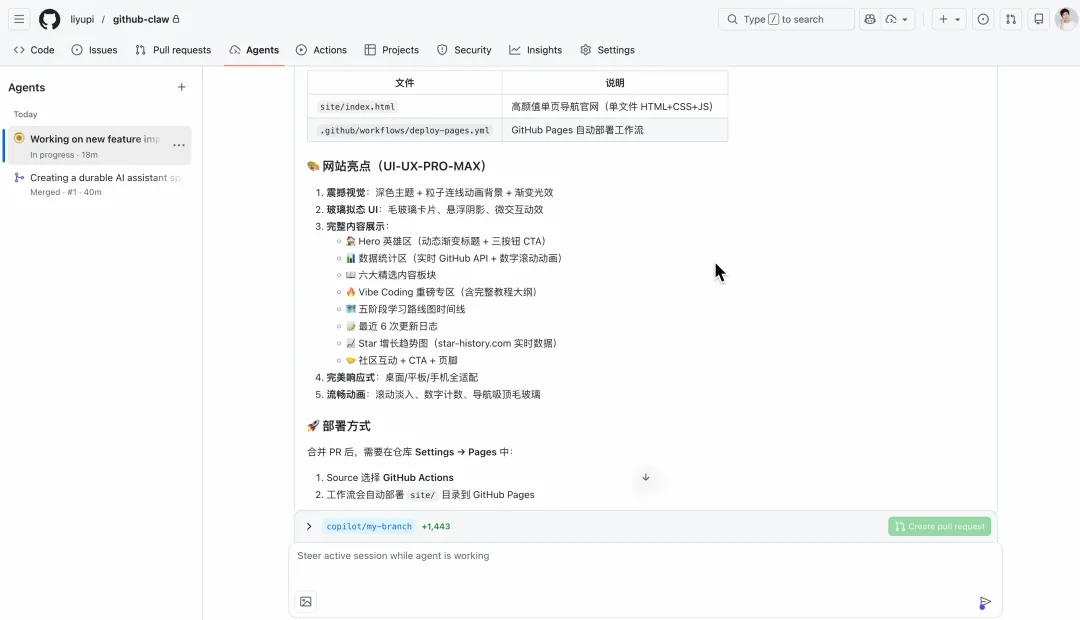This screenshot has height=620, width=1080.
Task: Send a message with the paper plane icon
Action: pos(983,603)
